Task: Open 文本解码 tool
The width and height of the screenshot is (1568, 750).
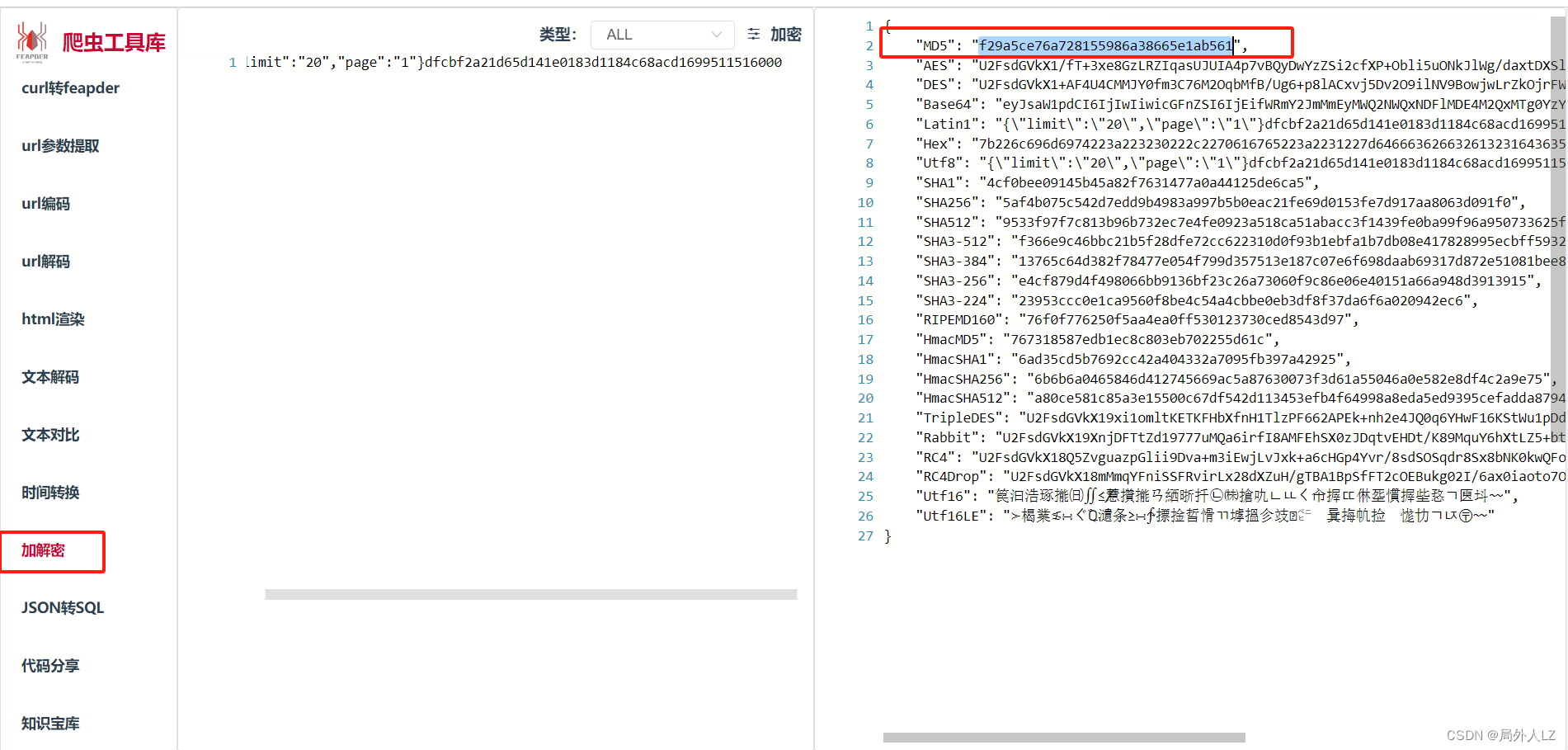Action: click(50, 377)
